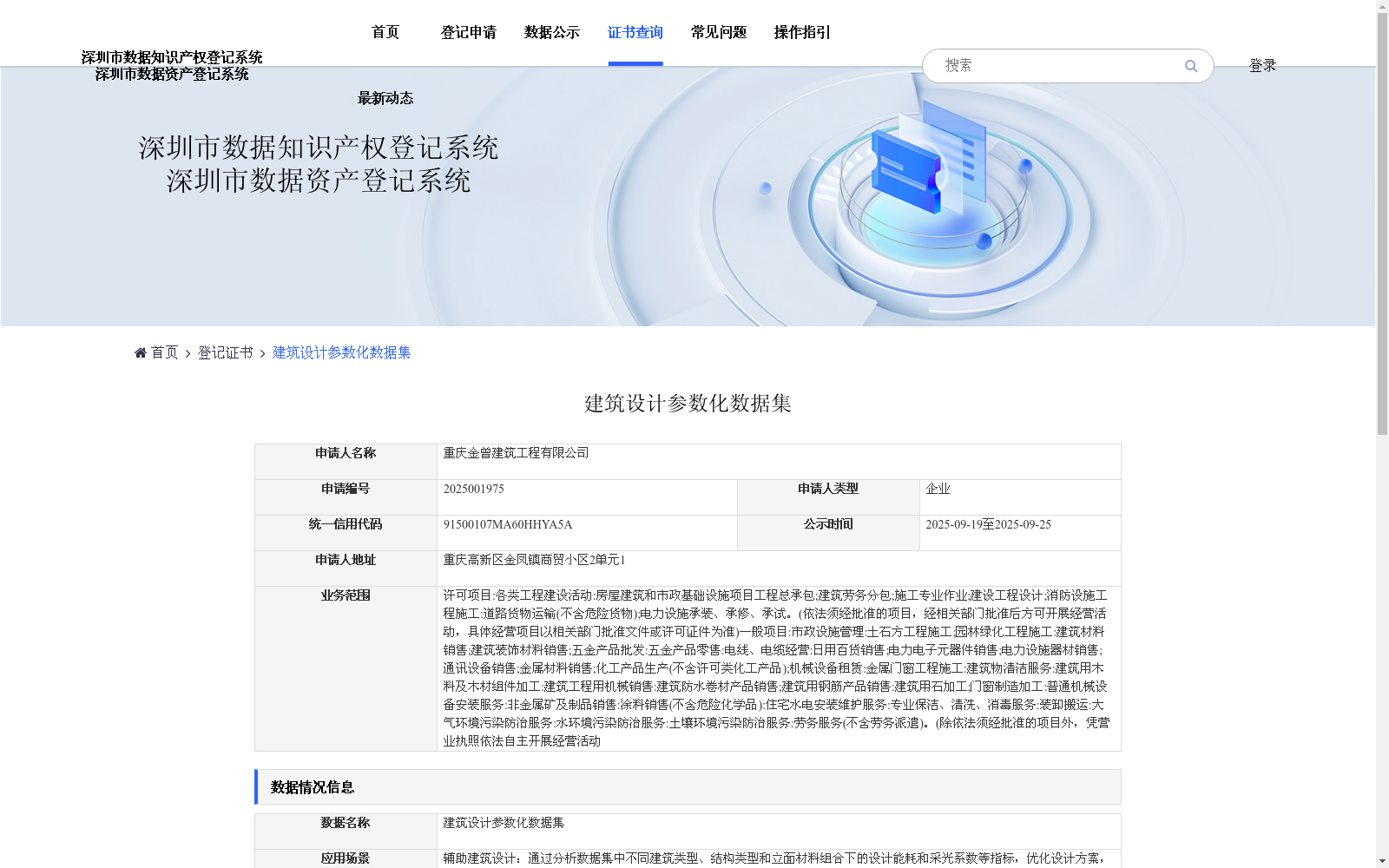Go to 首页 in the breadcrumb
Screen dimensions: 1389x868
tap(164, 352)
